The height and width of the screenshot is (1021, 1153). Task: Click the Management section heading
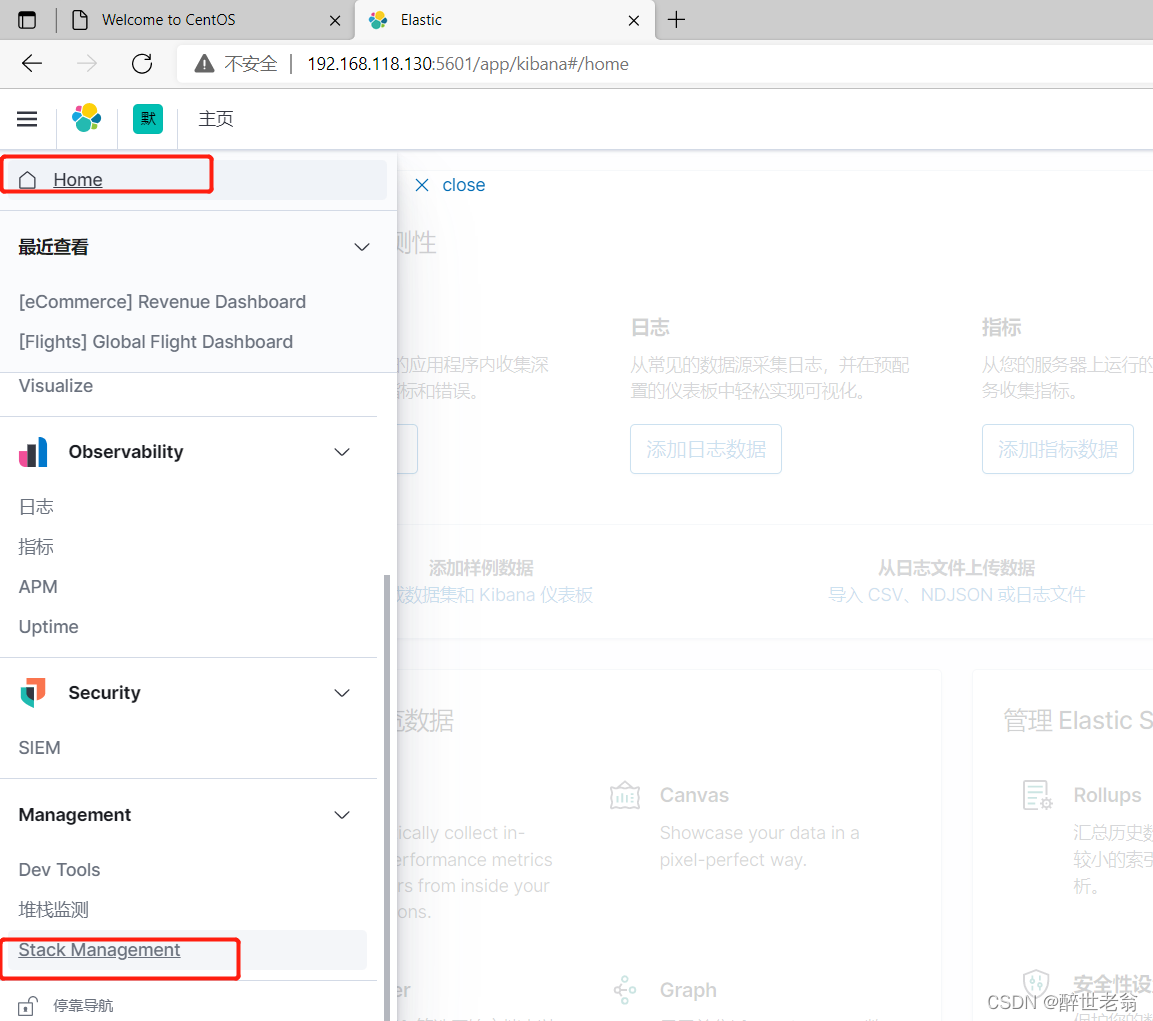pos(75,815)
